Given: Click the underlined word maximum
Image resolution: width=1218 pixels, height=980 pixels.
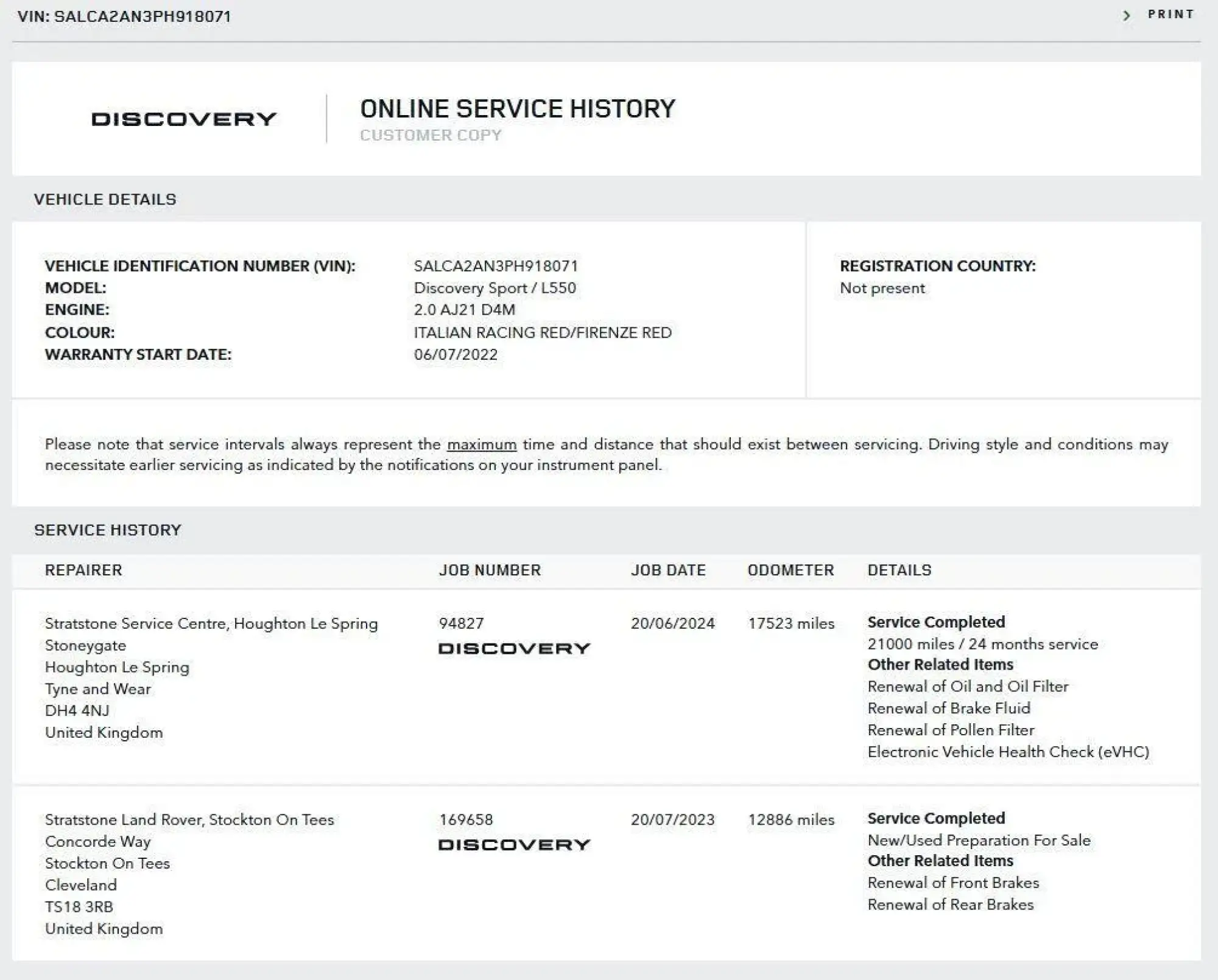Looking at the screenshot, I should pyautogui.click(x=482, y=444).
